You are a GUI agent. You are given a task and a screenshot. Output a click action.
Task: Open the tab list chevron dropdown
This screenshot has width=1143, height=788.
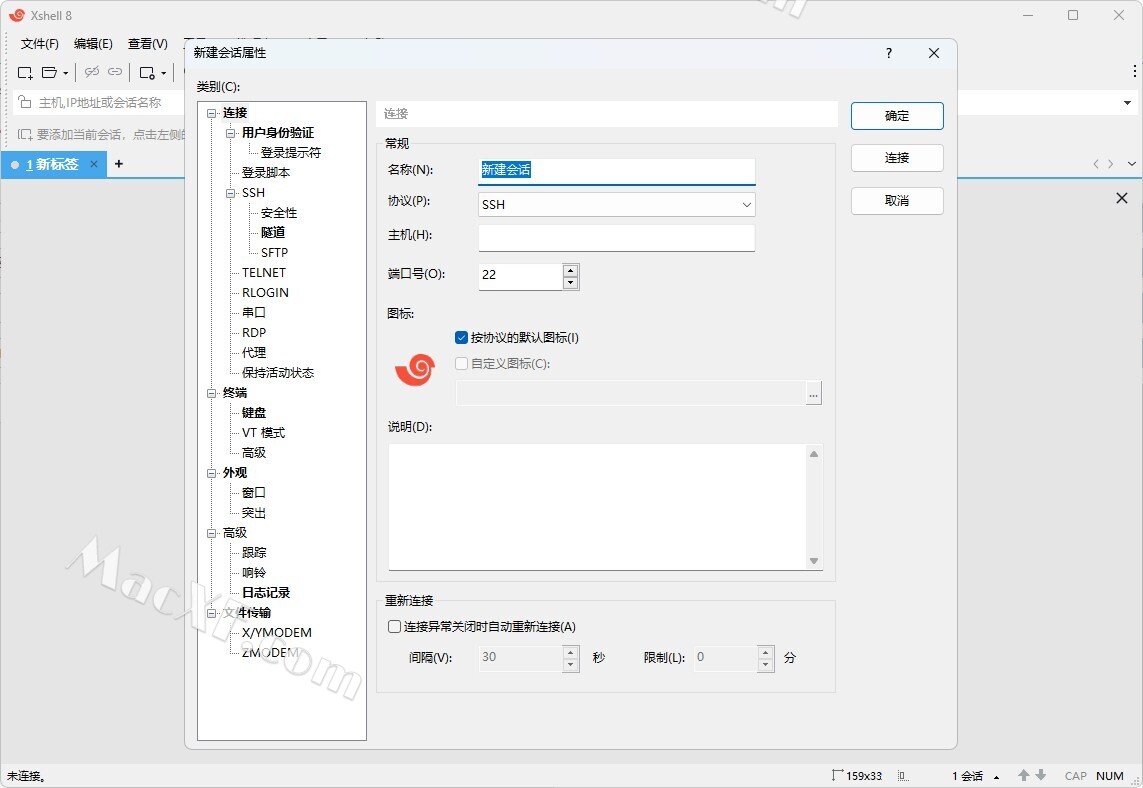pos(1131,164)
